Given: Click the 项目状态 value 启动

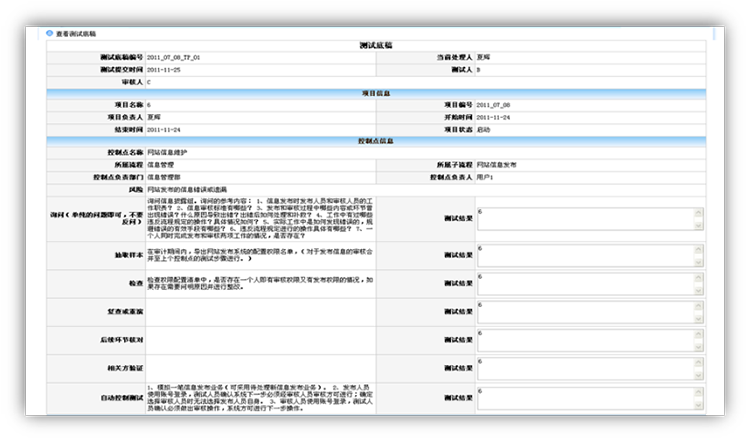Looking at the screenshot, I should pos(483,130).
